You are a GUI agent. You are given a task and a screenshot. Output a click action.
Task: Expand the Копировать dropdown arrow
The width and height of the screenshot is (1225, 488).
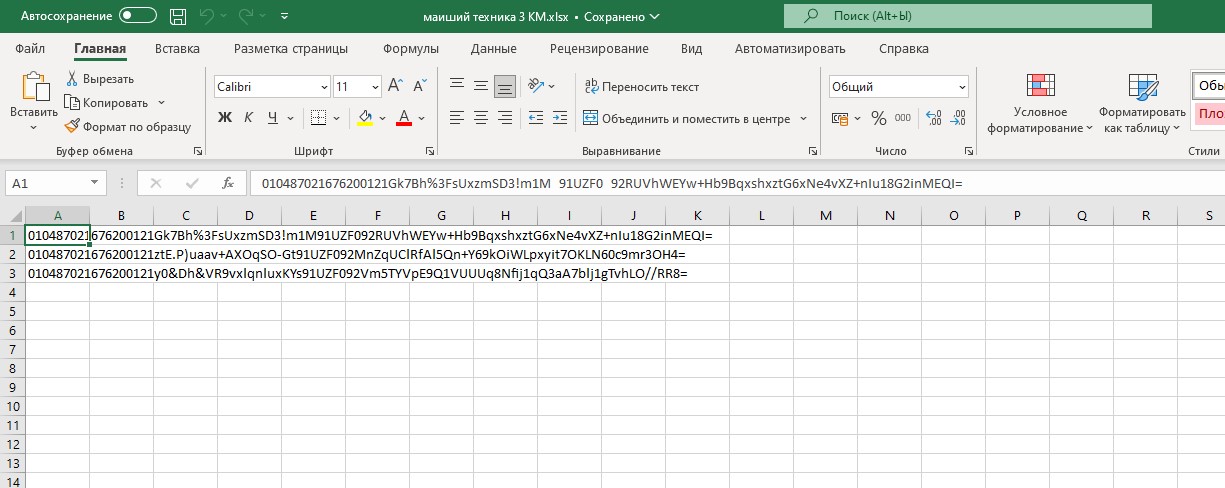pos(161,102)
